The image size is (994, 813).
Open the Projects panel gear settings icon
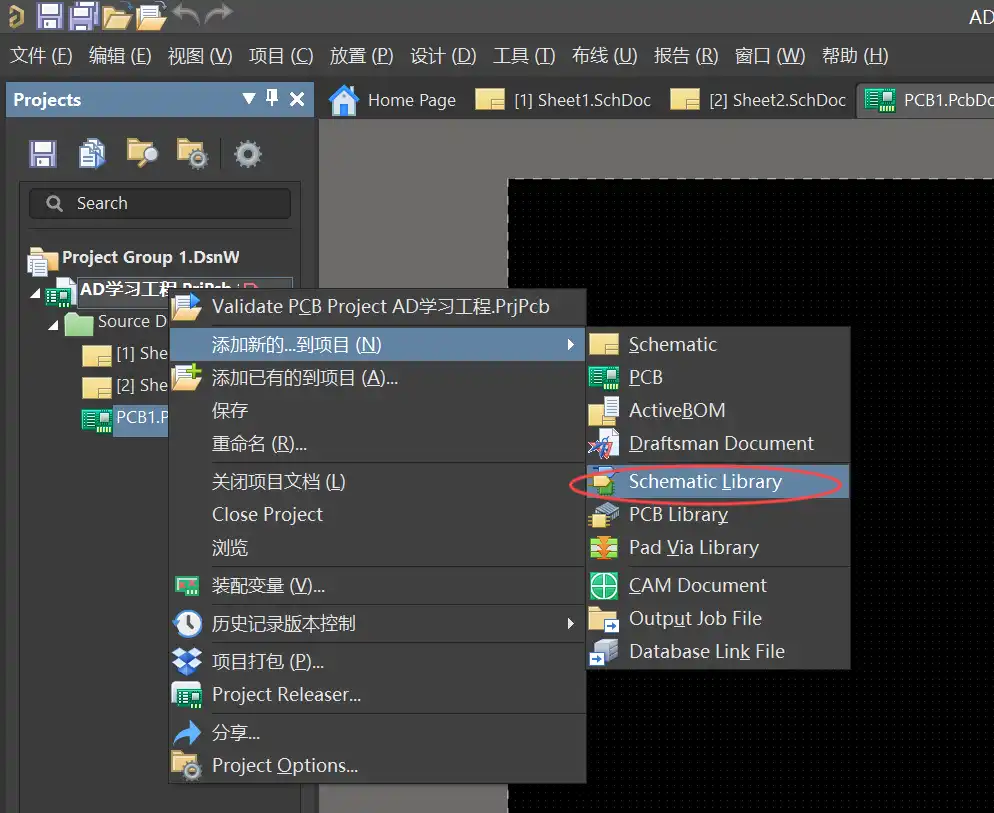[x=247, y=153]
